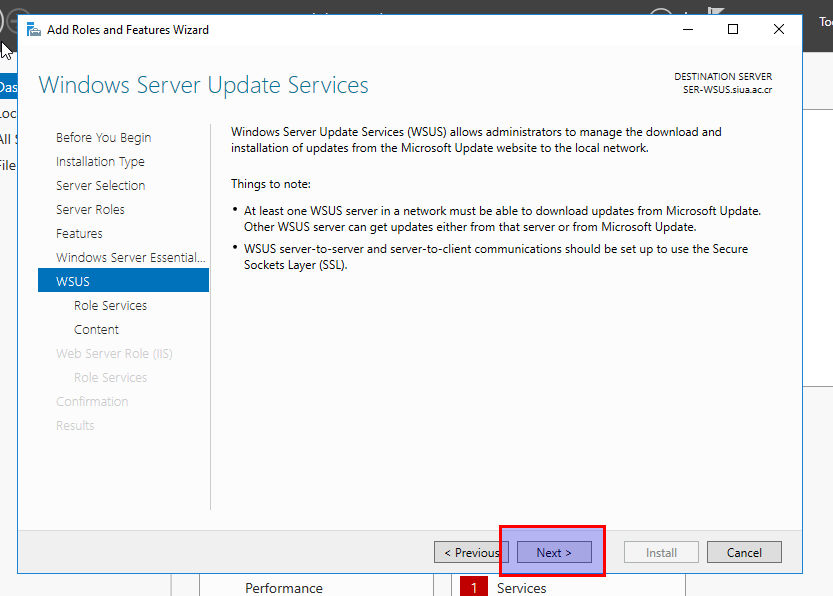Open Role Services under the WSUS step
833x596 pixels.
[x=110, y=305]
